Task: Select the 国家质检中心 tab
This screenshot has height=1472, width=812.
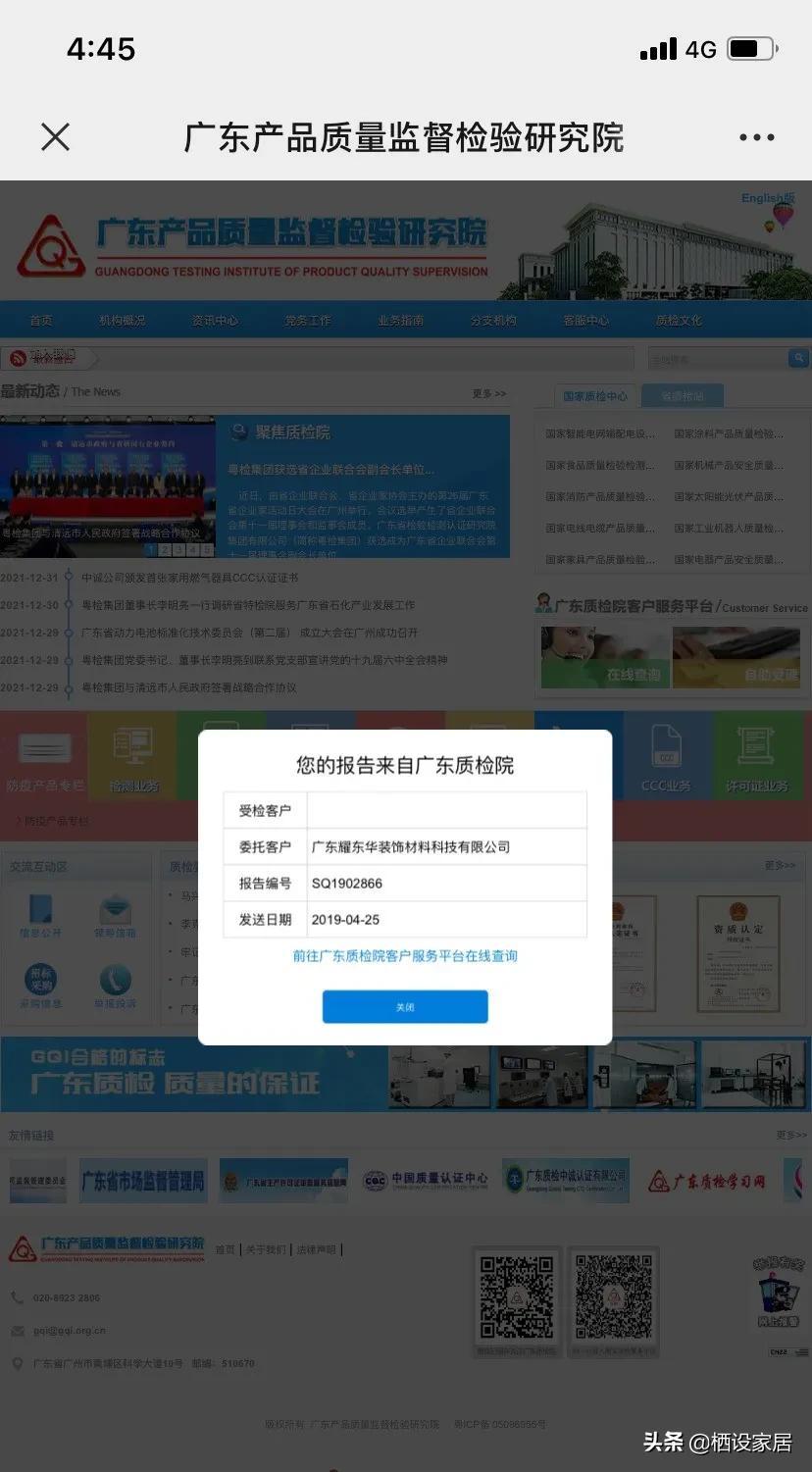Action: [x=595, y=396]
